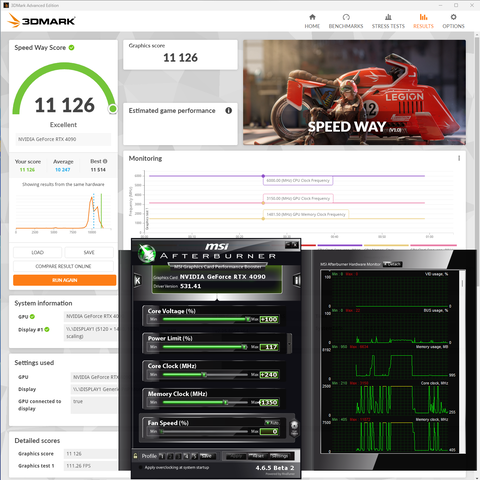480x480 pixels.
Task: Go to the Home tab
Action: tap(312, 21)
